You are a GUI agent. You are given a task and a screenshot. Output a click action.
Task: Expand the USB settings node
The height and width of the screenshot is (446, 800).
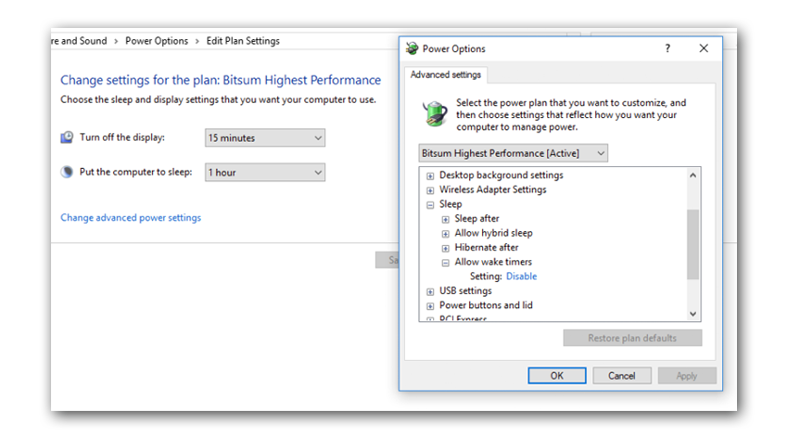(430, 292)
